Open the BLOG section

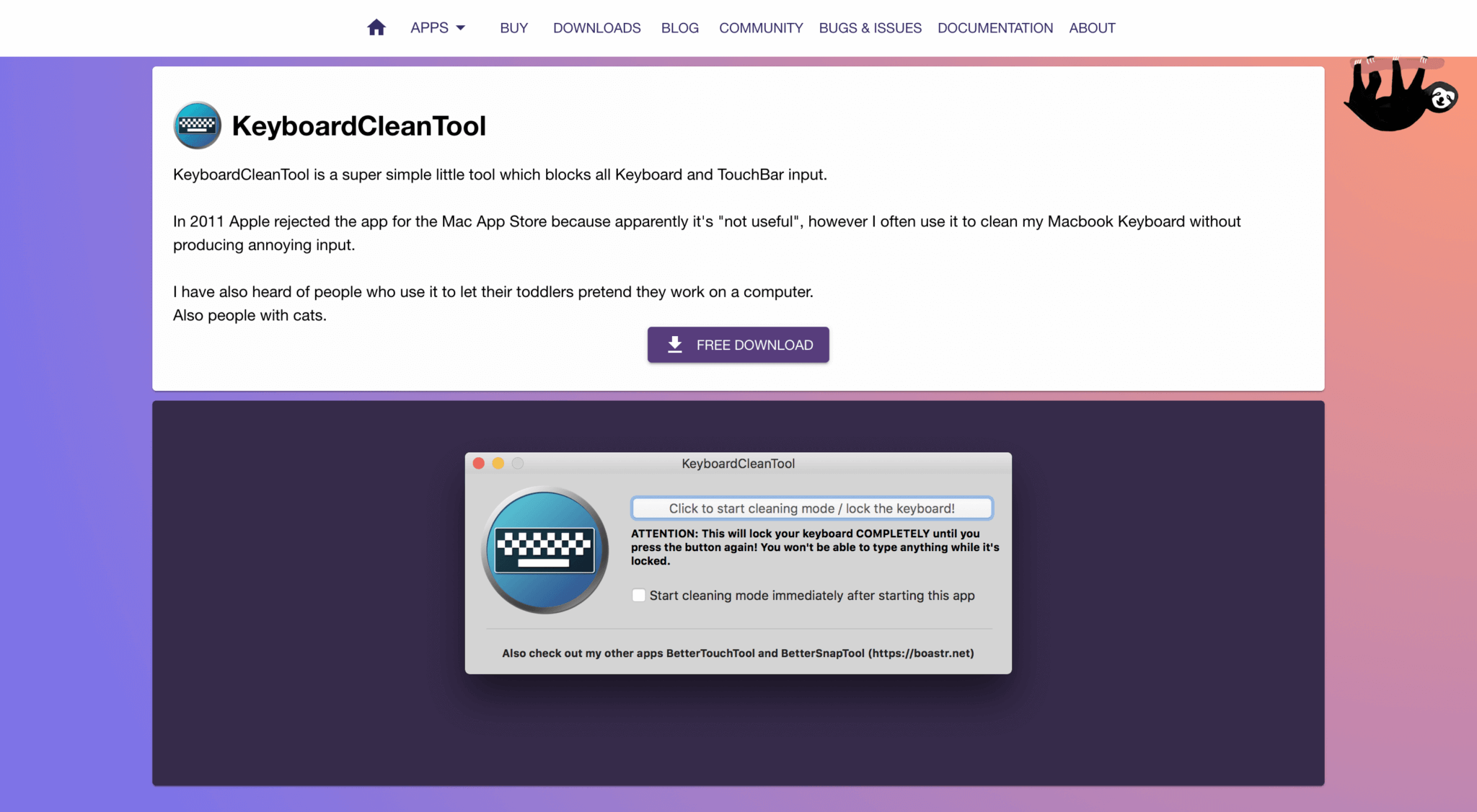pos(679,27)
